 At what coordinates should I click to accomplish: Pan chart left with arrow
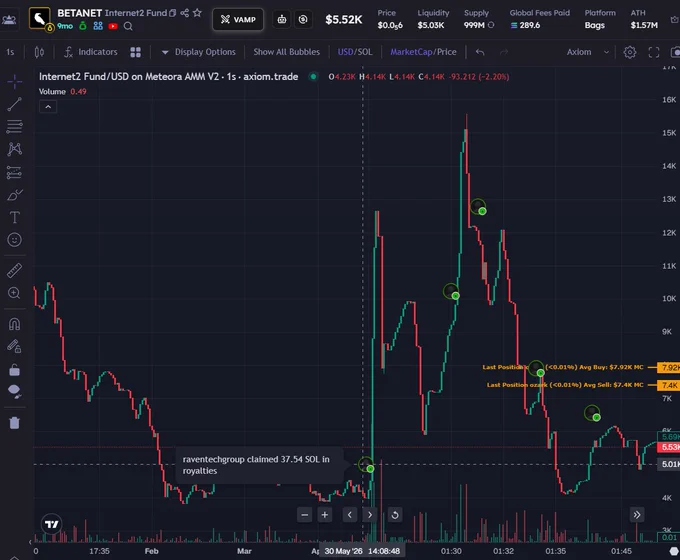350,515
